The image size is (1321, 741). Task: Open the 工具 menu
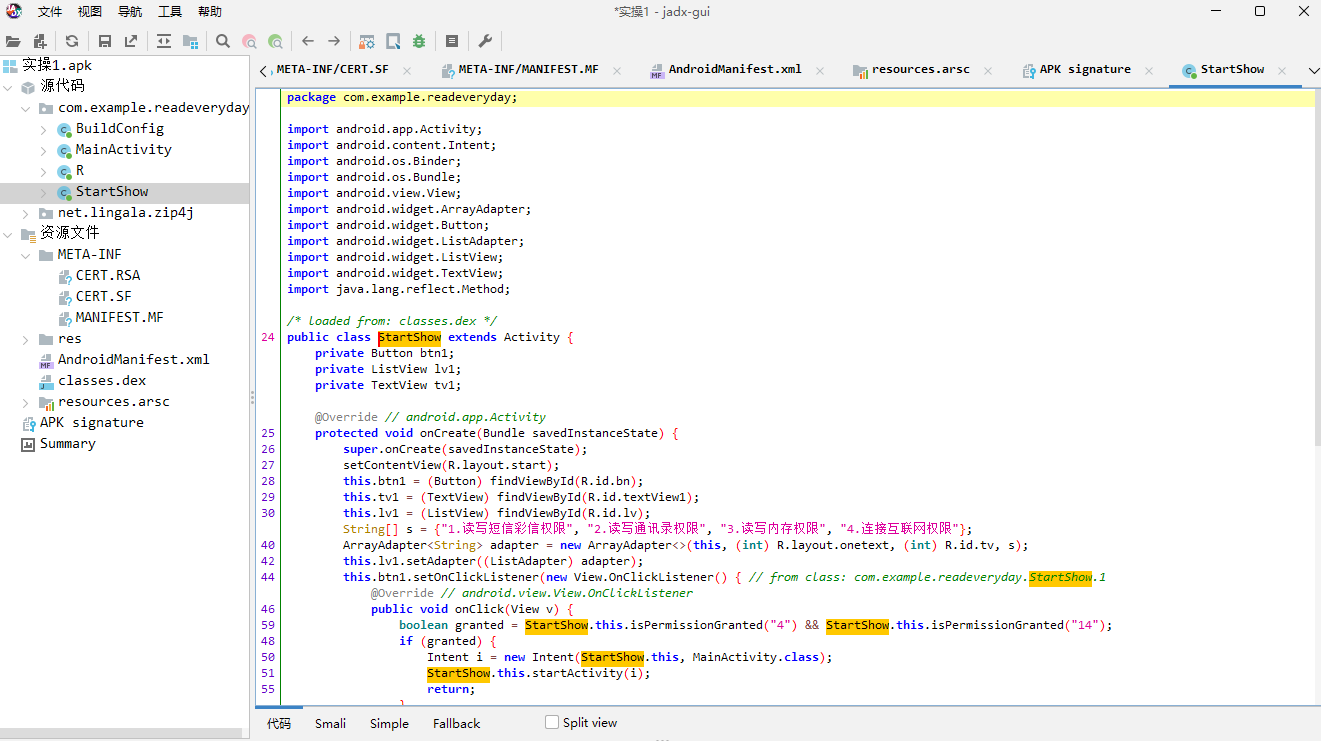coord(170,12)
